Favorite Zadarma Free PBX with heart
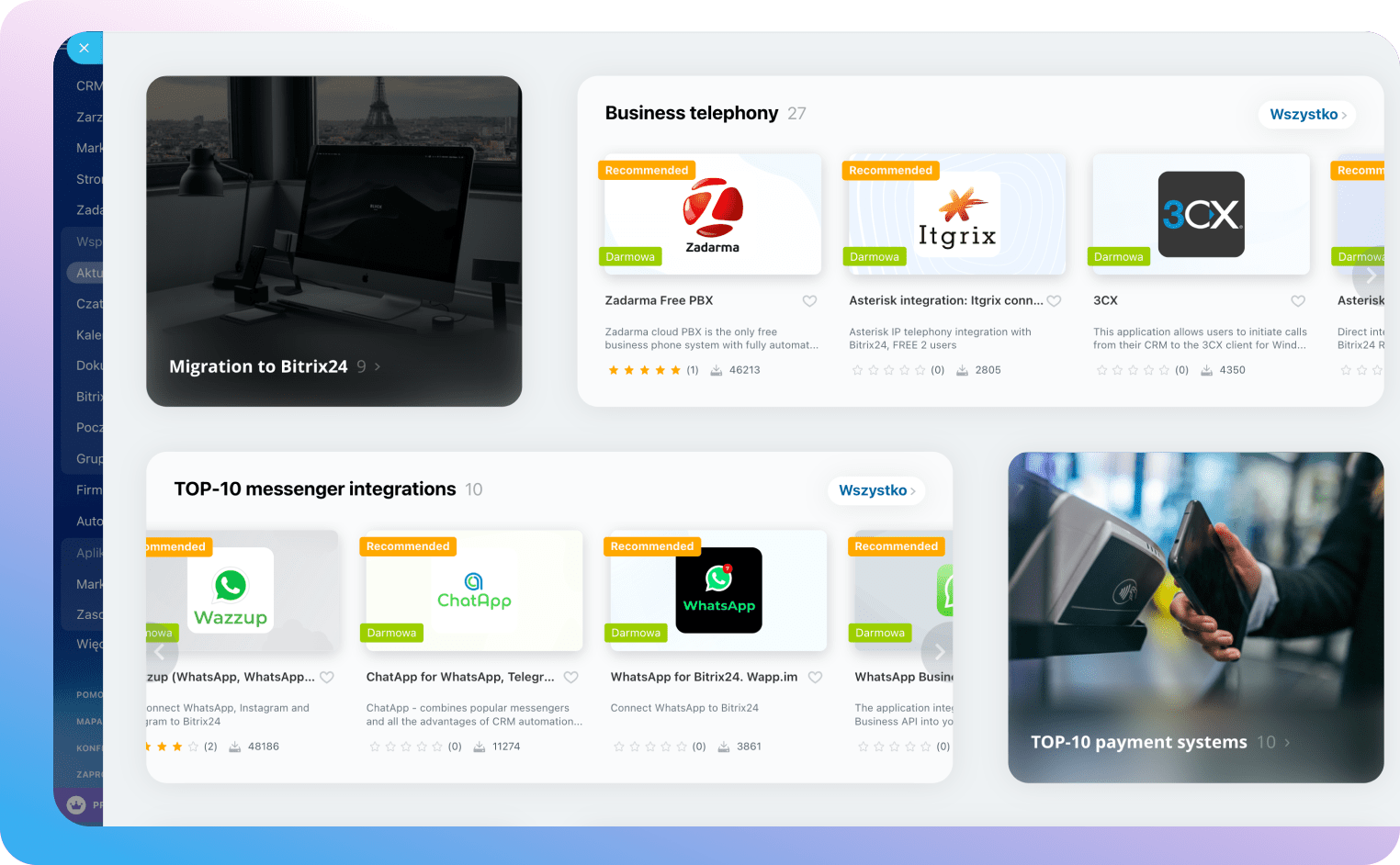The width and height of the screenshot is (1400, 865). pyautogui.click(x=809, y=301)
